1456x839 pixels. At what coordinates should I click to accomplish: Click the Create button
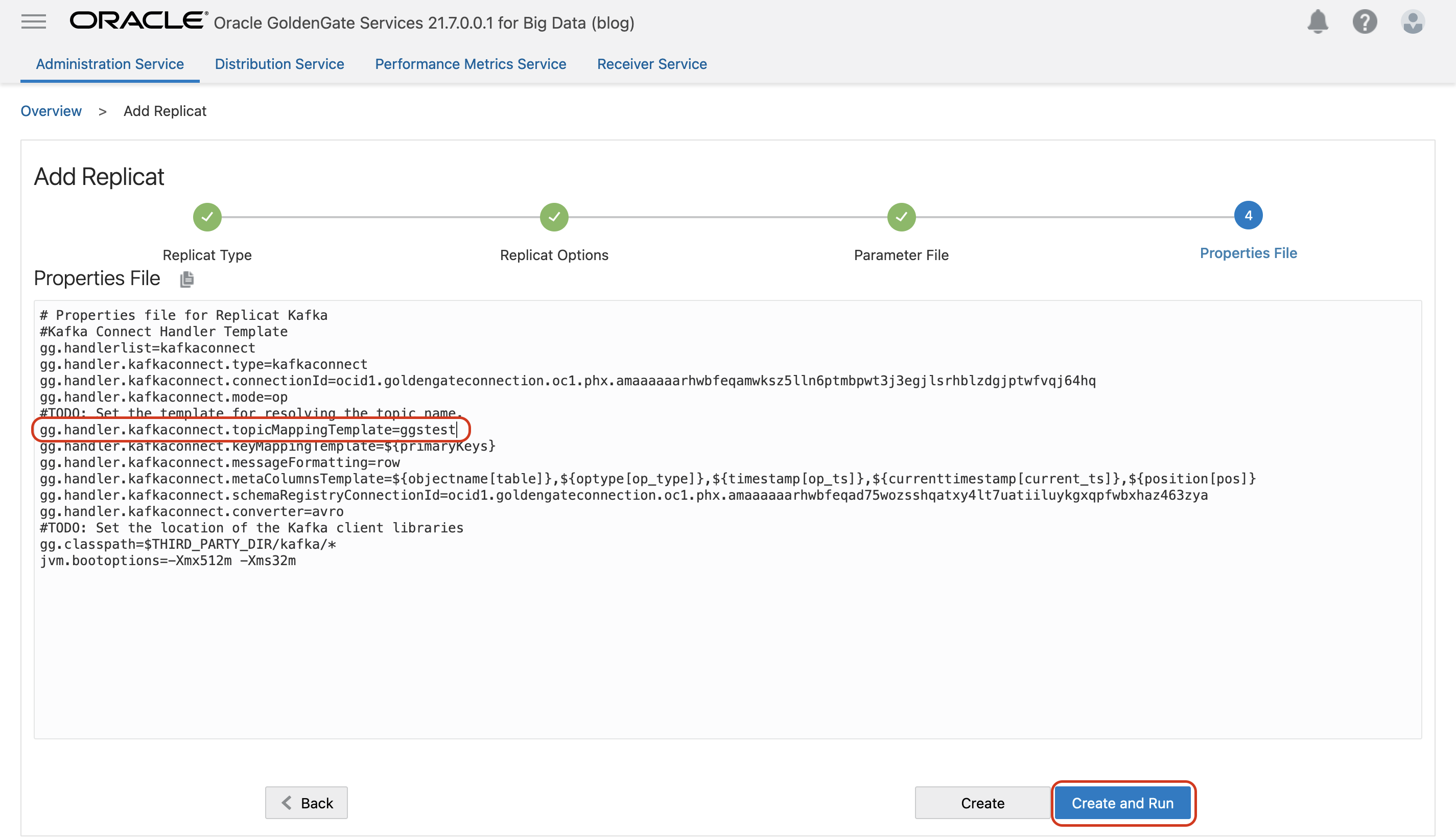[x=982, y=802]
